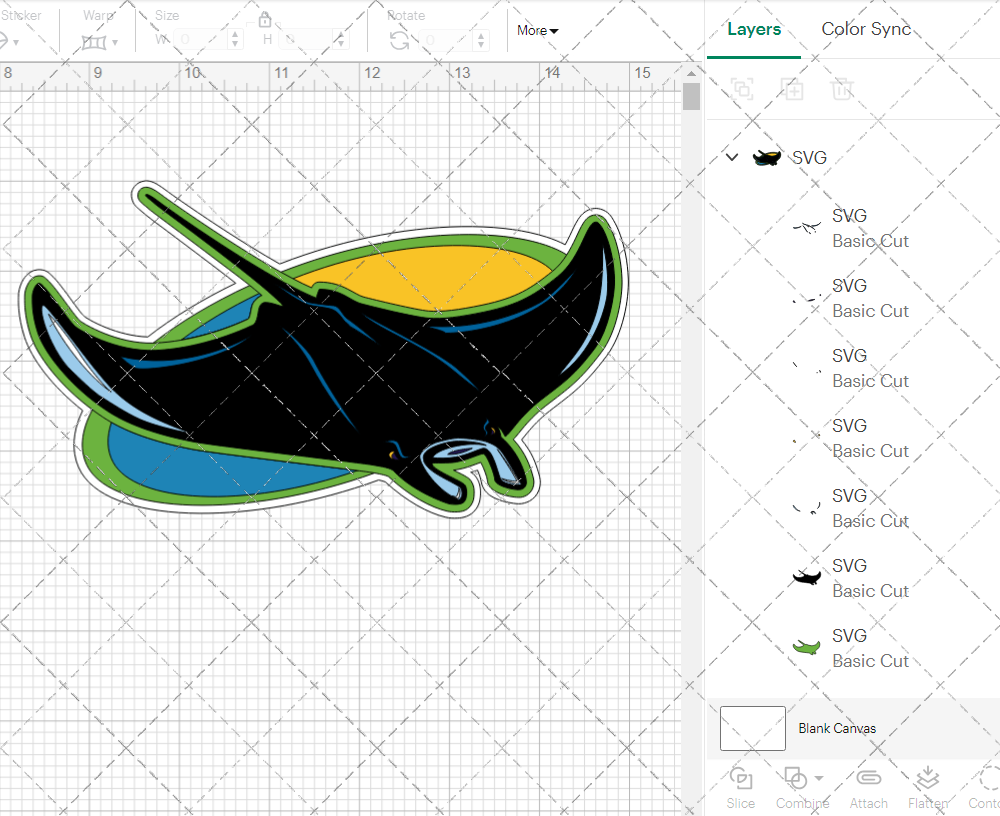The image size is (1000, 816).
Task: Open the More dropdown menu
Action: (537, 31)
